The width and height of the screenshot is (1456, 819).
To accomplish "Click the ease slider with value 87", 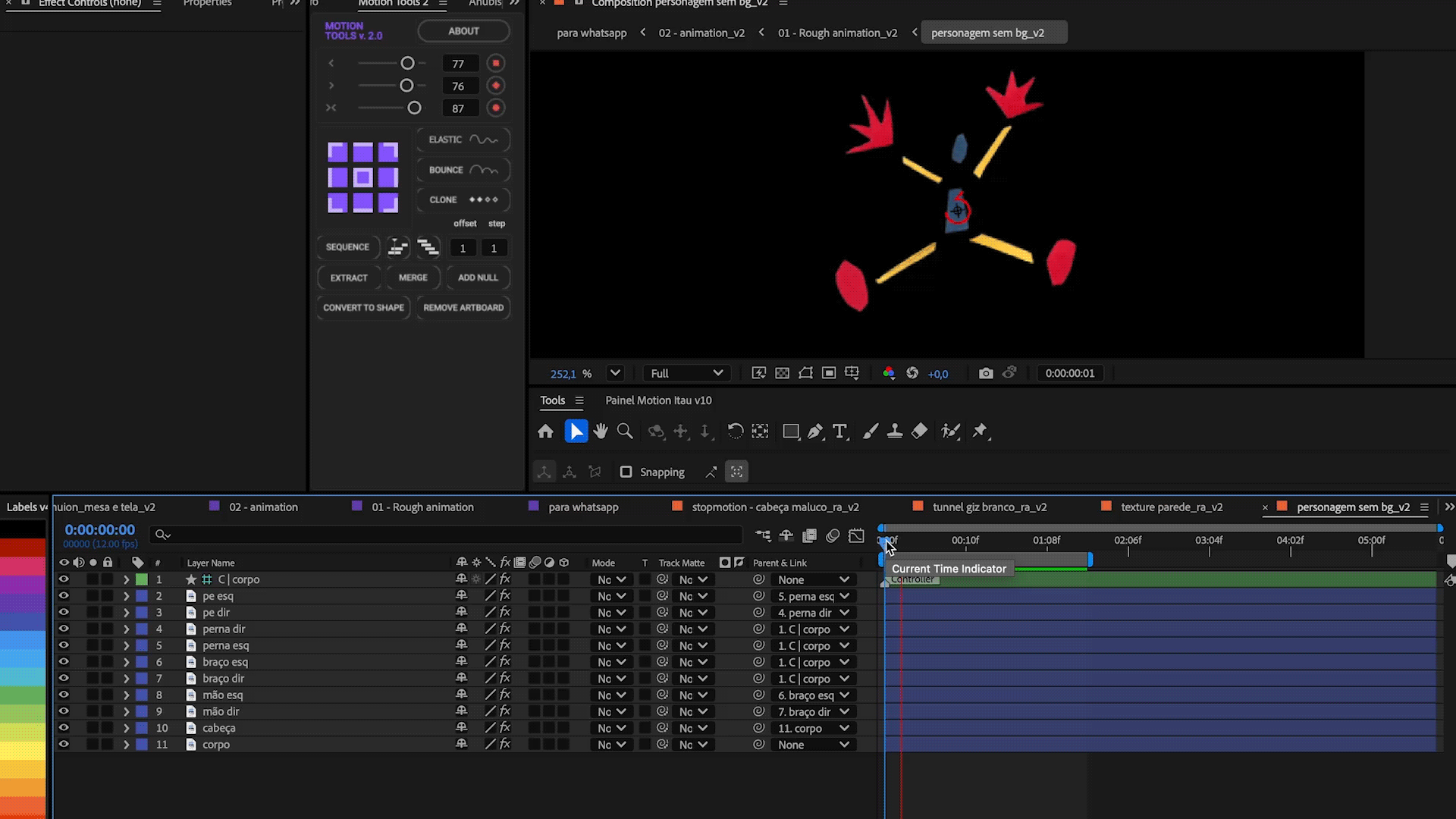I will tap(414, 108).
